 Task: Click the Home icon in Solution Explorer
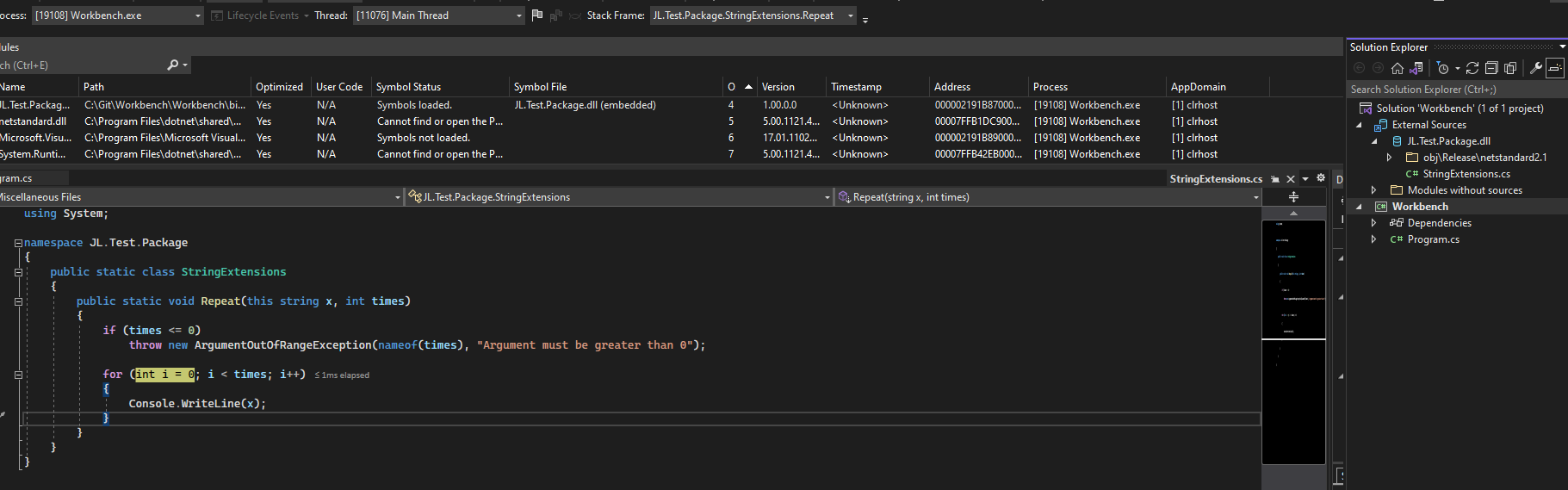click(1398, 68)
